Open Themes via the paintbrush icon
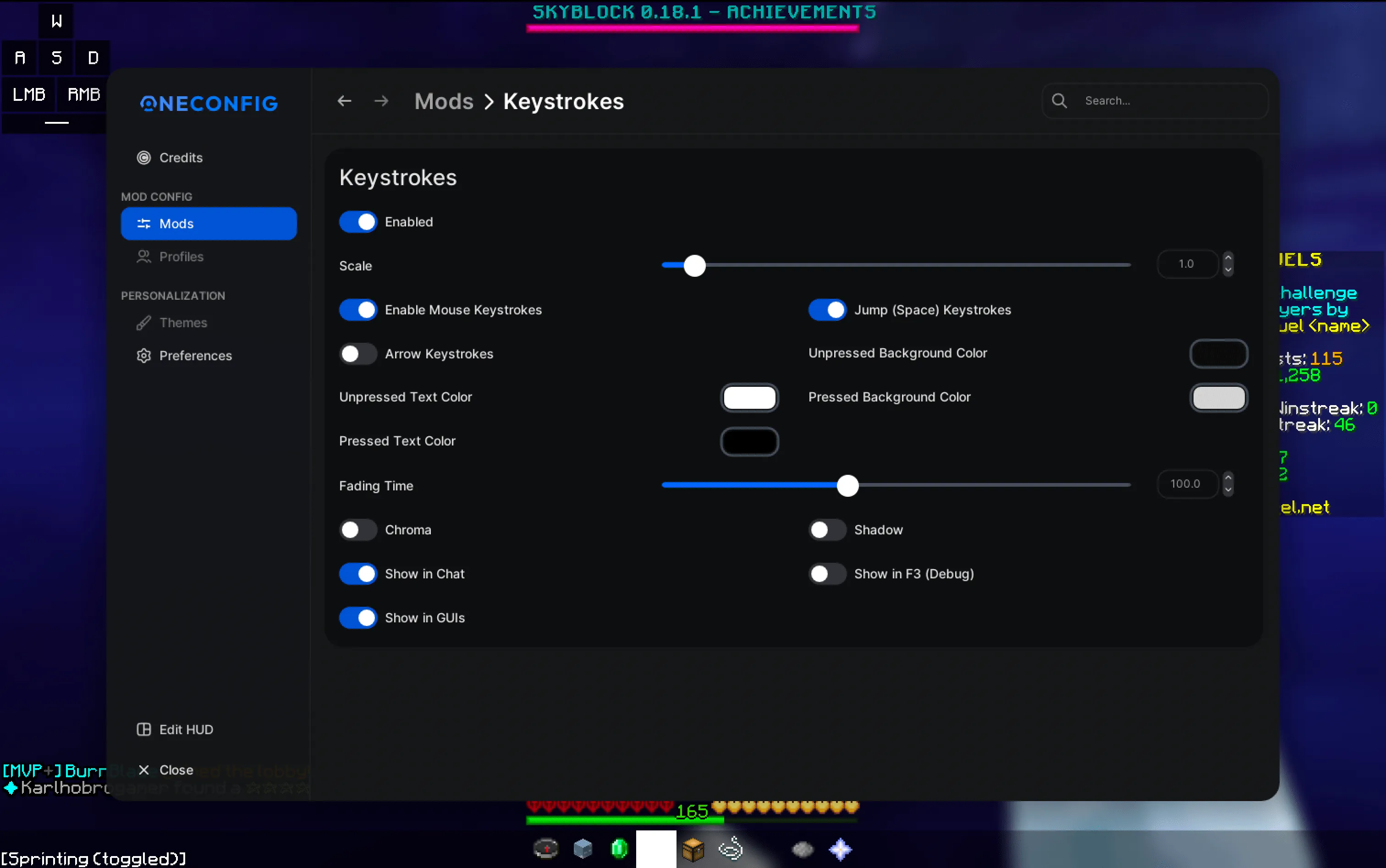1386x868 pixels. (143, 323)
